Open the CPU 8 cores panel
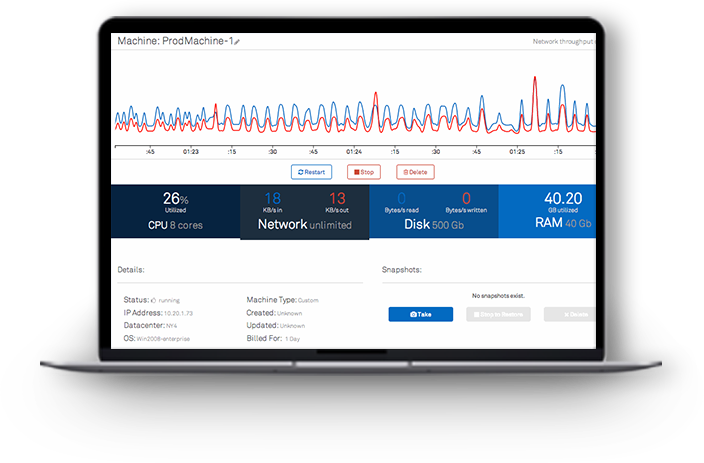The width and height of the screenshot is (704, 463). pos(176,211)
